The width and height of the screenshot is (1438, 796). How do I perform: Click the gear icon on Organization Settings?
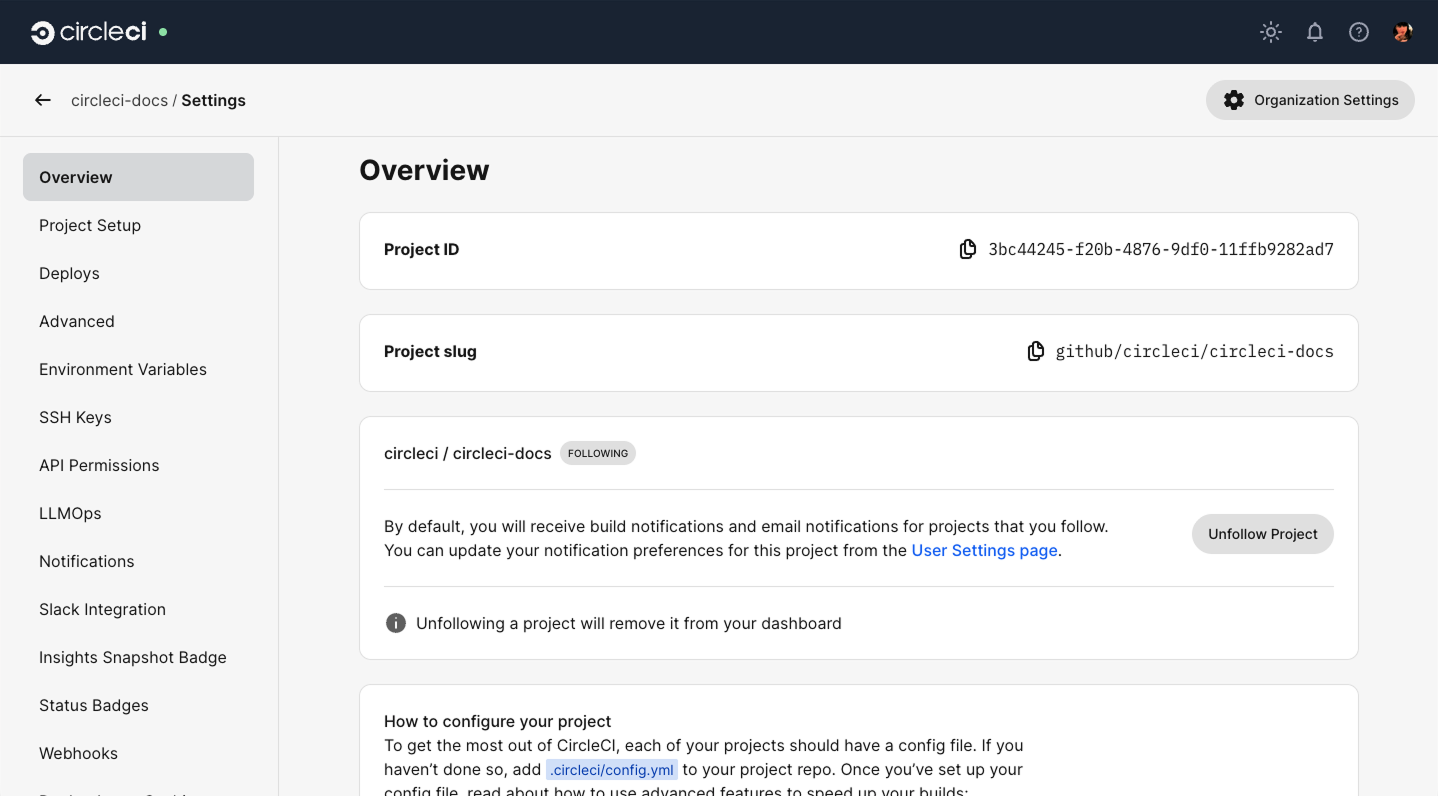tap(1233, 100)
